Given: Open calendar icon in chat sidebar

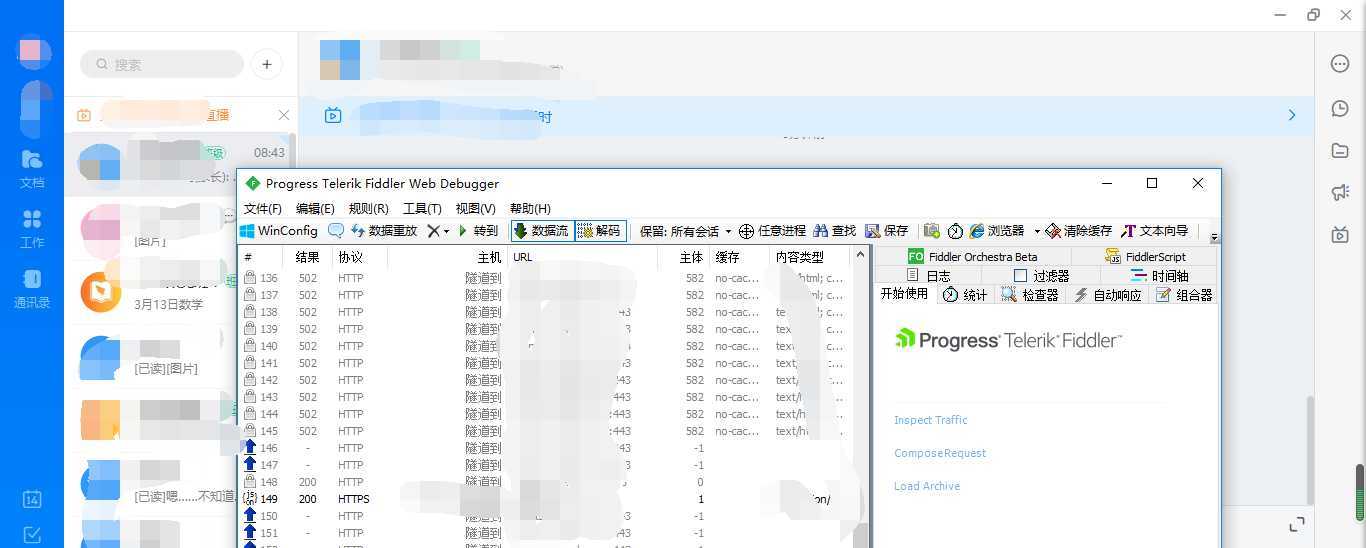Looking at the screenshot, I should pyautogui.click(x=32, y=499).
